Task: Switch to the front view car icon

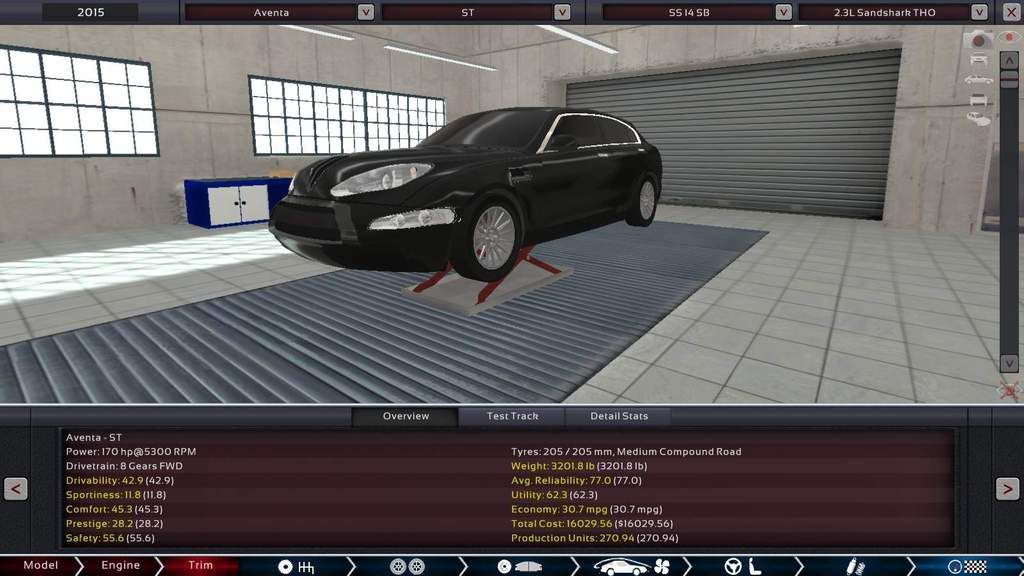Action: point(978,60)
